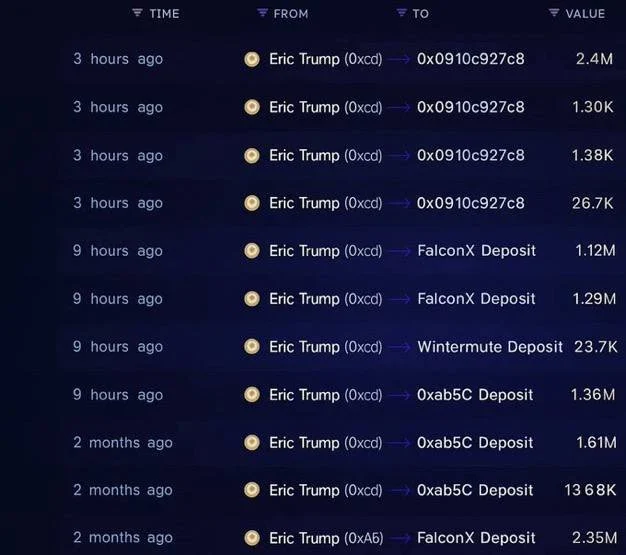Image resolution: width=626 pixels, height=555 pixels.
Task: Sort by the TIME column header label
Action: point(164,14)
